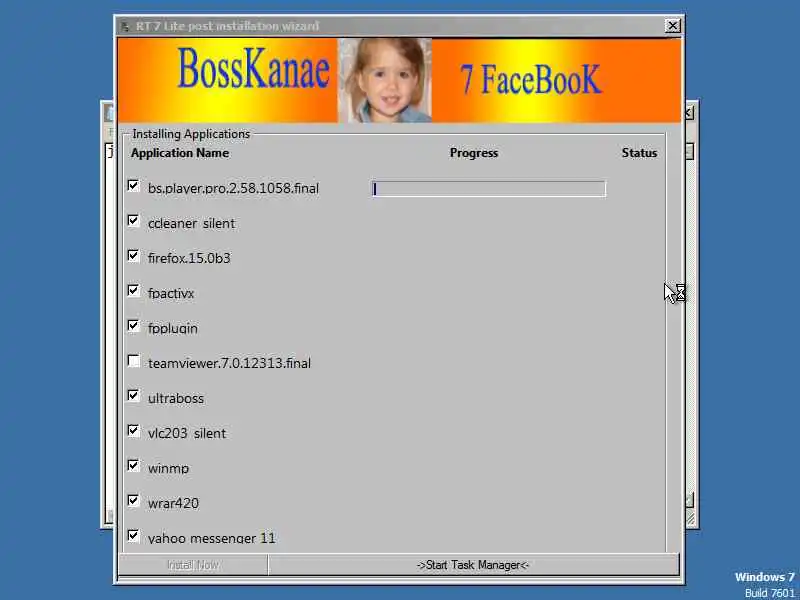
Task: Click the Installing Applications group title
Action: point(191,134)
